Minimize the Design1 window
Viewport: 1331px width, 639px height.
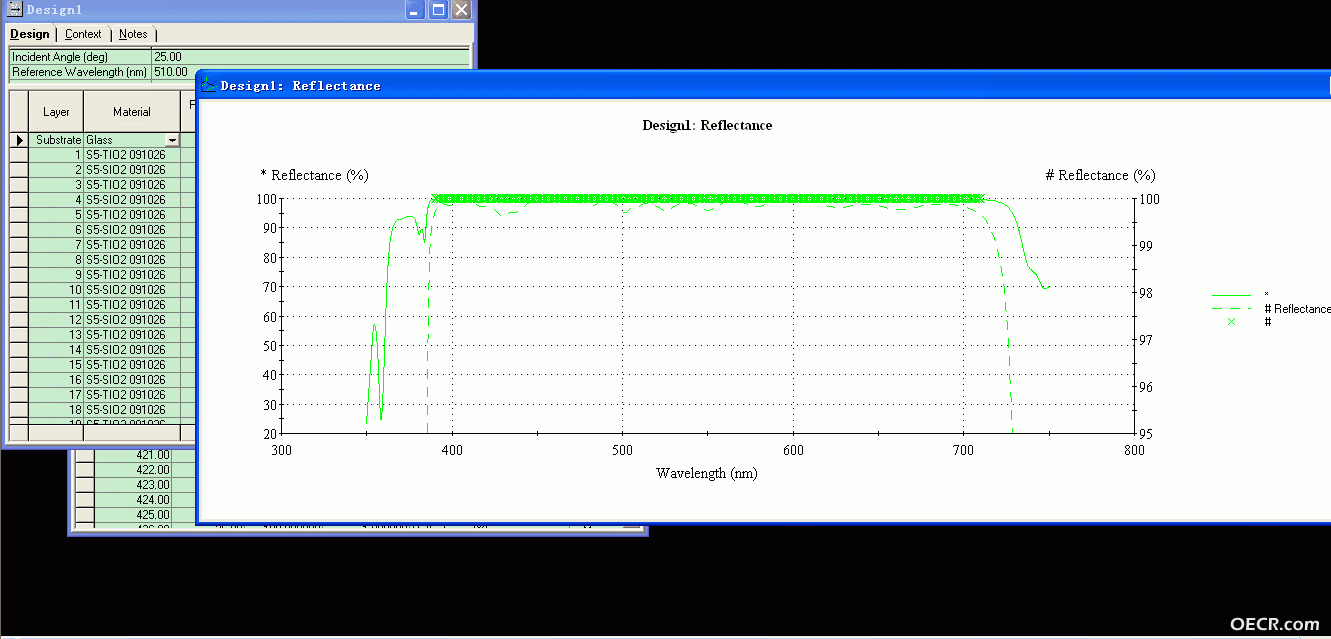[x=415, y=10]
